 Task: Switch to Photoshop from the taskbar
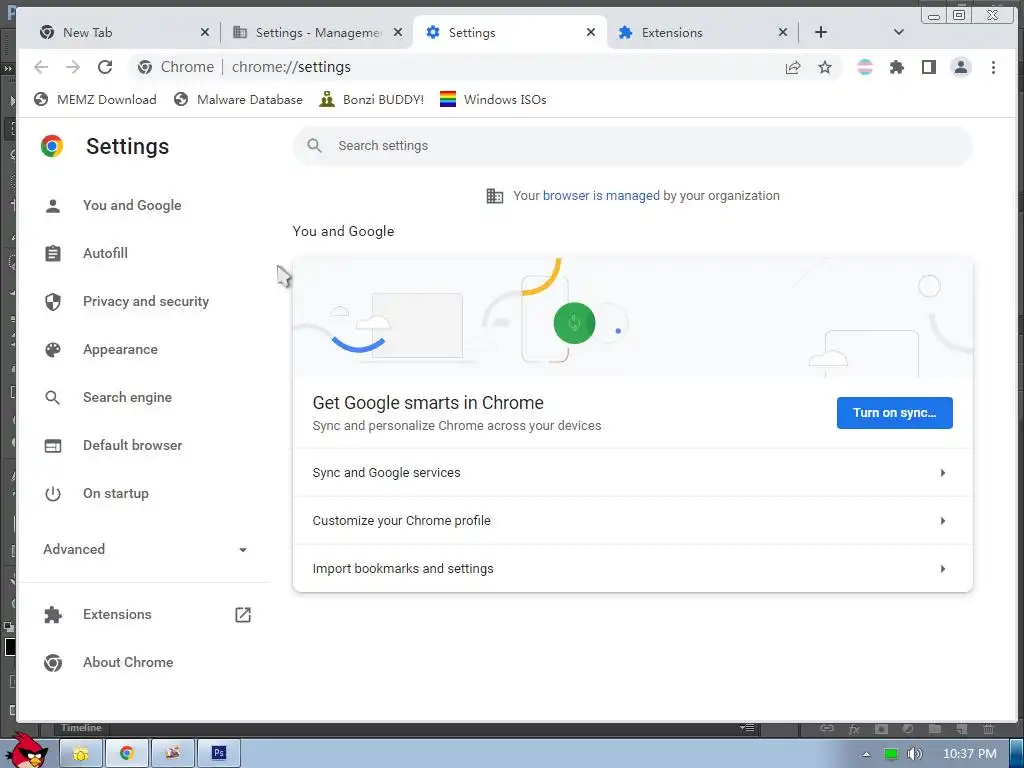pyautogui.click(x=219, y=754)
